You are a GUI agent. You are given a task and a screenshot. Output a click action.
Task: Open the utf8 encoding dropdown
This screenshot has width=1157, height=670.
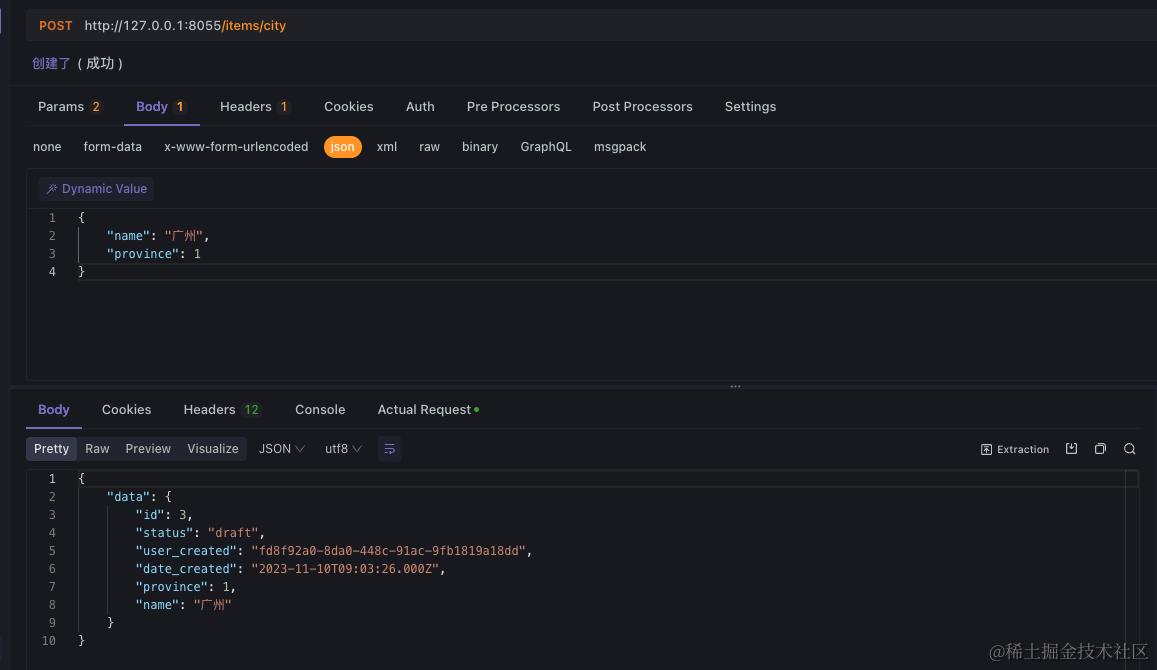click(x=343, y=449)
